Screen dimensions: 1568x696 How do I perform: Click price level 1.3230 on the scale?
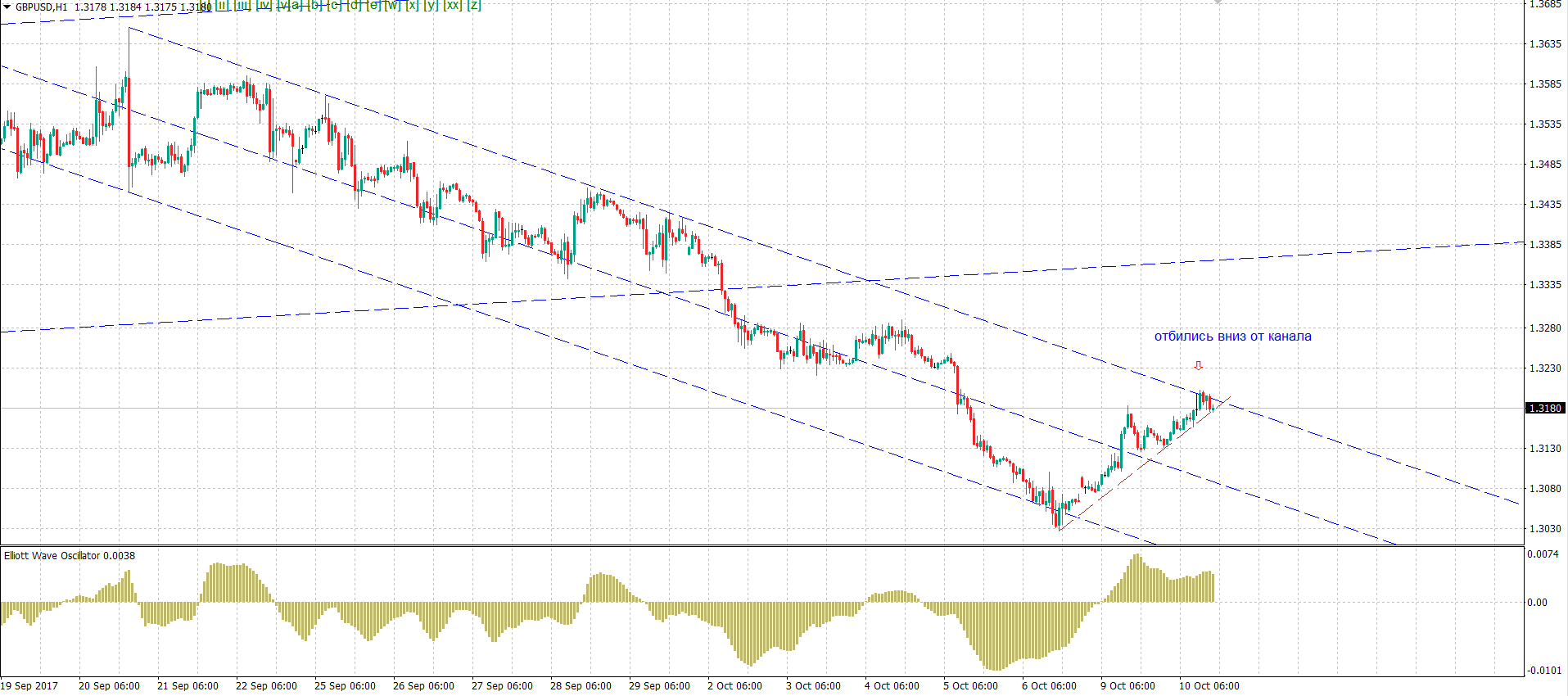coord(1546,368)
